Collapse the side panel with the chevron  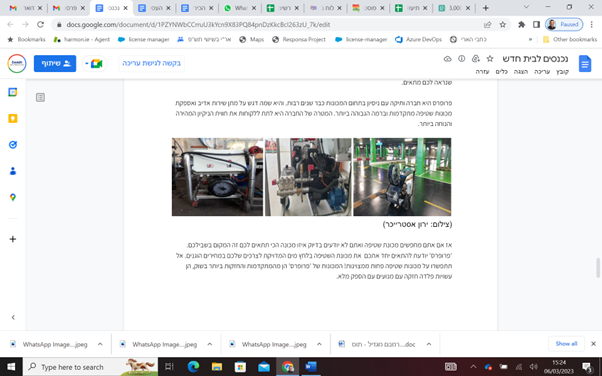13,317
